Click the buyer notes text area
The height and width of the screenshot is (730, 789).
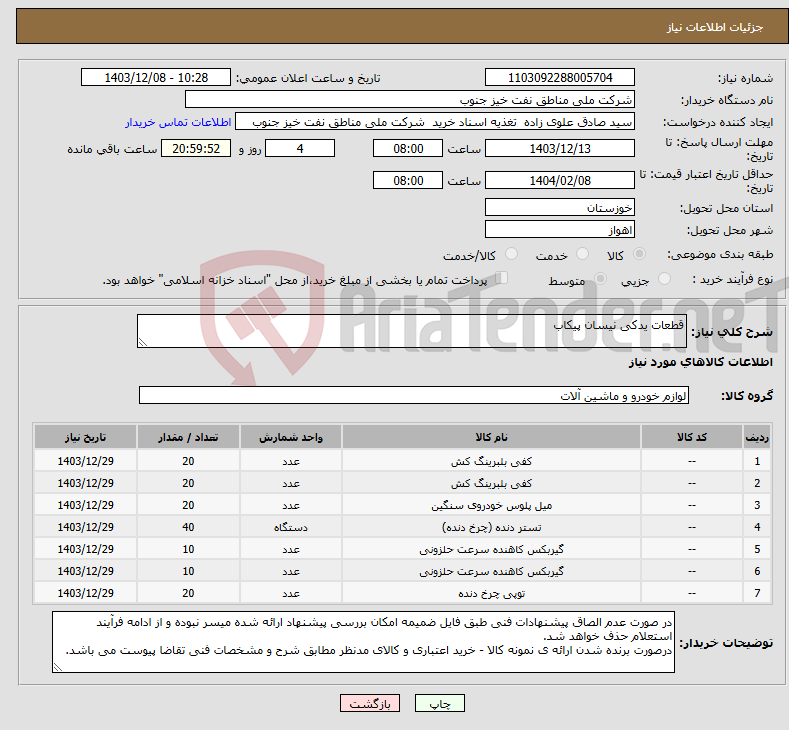click(x=363, y=642)
